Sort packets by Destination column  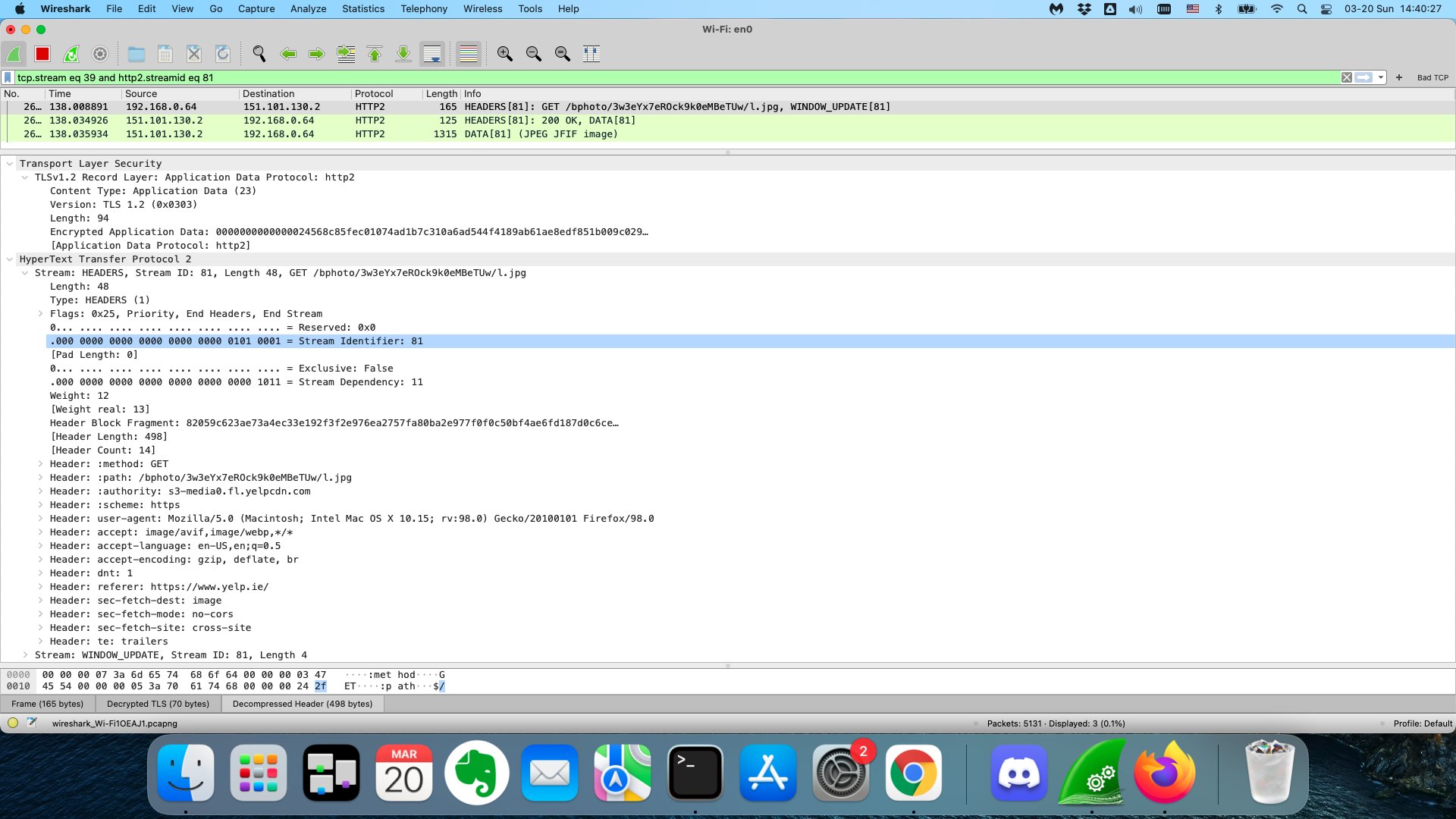pyautogui.click(x=295, y=94)
